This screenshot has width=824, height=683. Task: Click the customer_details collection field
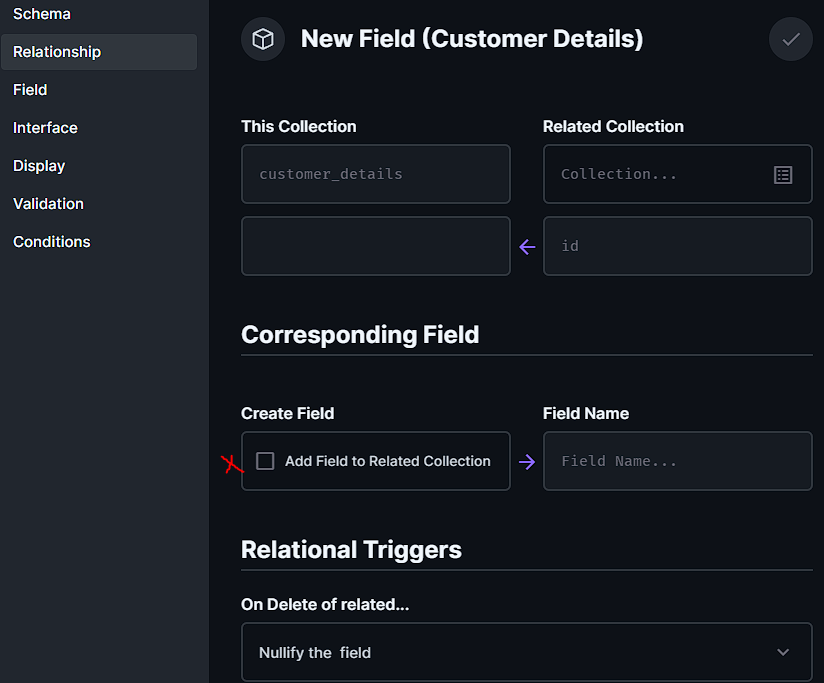tap(375, 174)
